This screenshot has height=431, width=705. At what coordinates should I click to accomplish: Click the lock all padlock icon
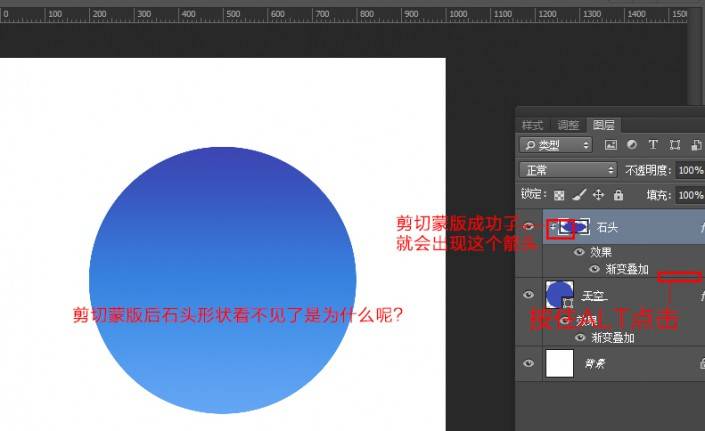(618, 195)
